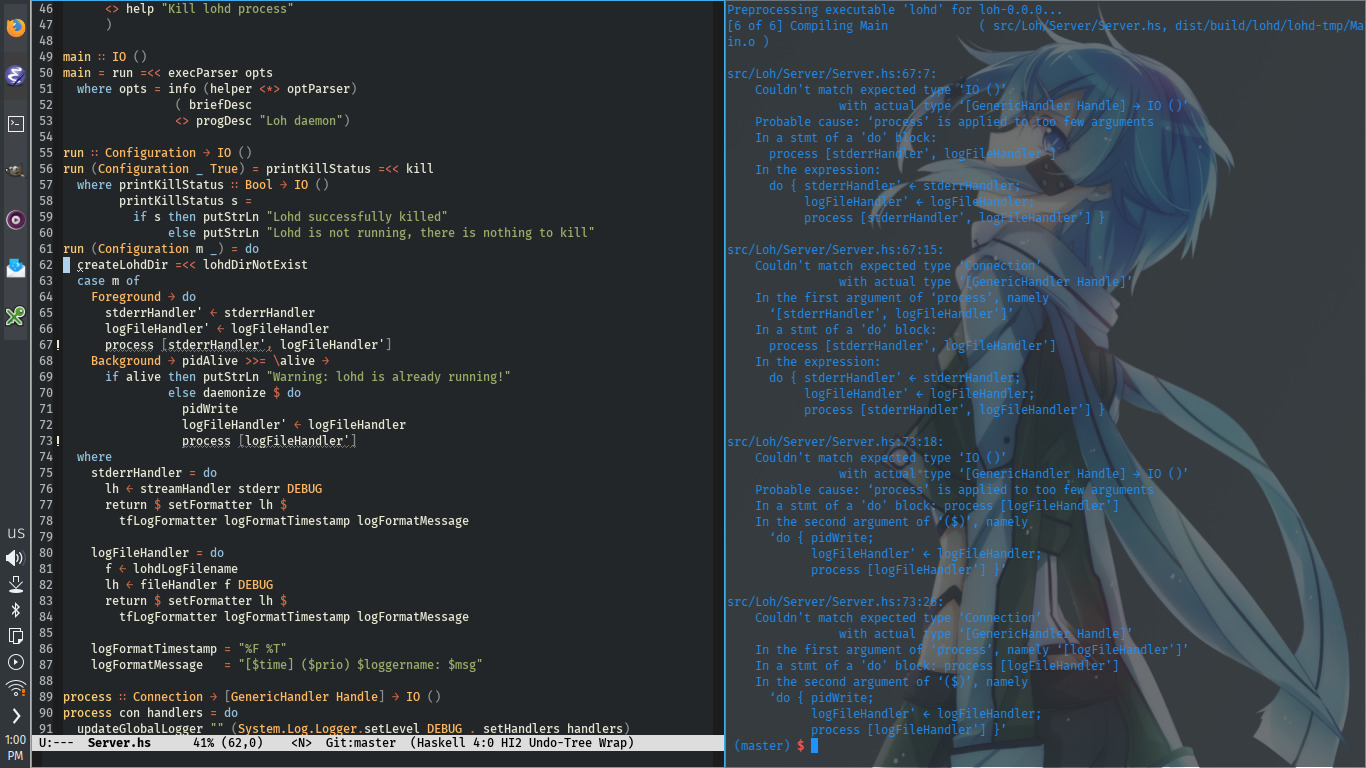Click 'streamHandler' on line 76
1366x768 pixels.
coord(186,489)
